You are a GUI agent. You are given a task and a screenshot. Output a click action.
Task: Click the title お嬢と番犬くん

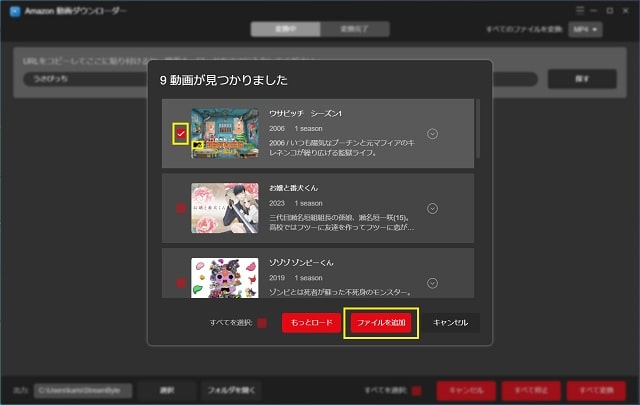293,188
